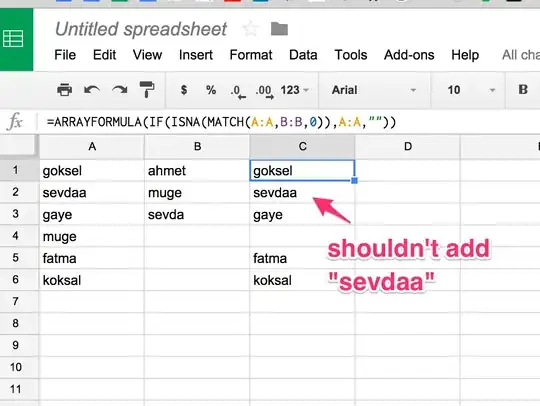Select column B header
The width and height of the screenshot is (540, 406).
pos(197,147)
